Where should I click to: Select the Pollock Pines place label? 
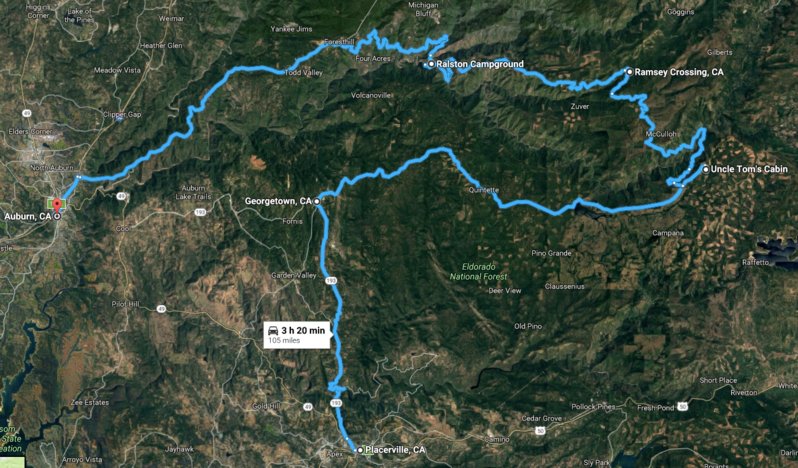coord(593,407)
